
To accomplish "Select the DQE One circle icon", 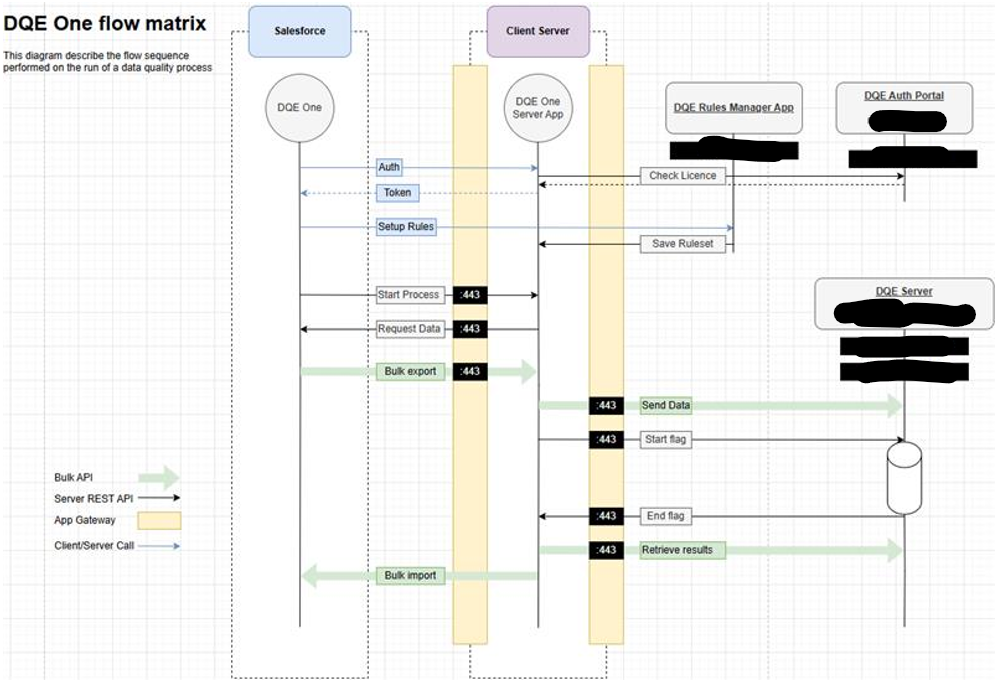I will [x=298, y=108].
